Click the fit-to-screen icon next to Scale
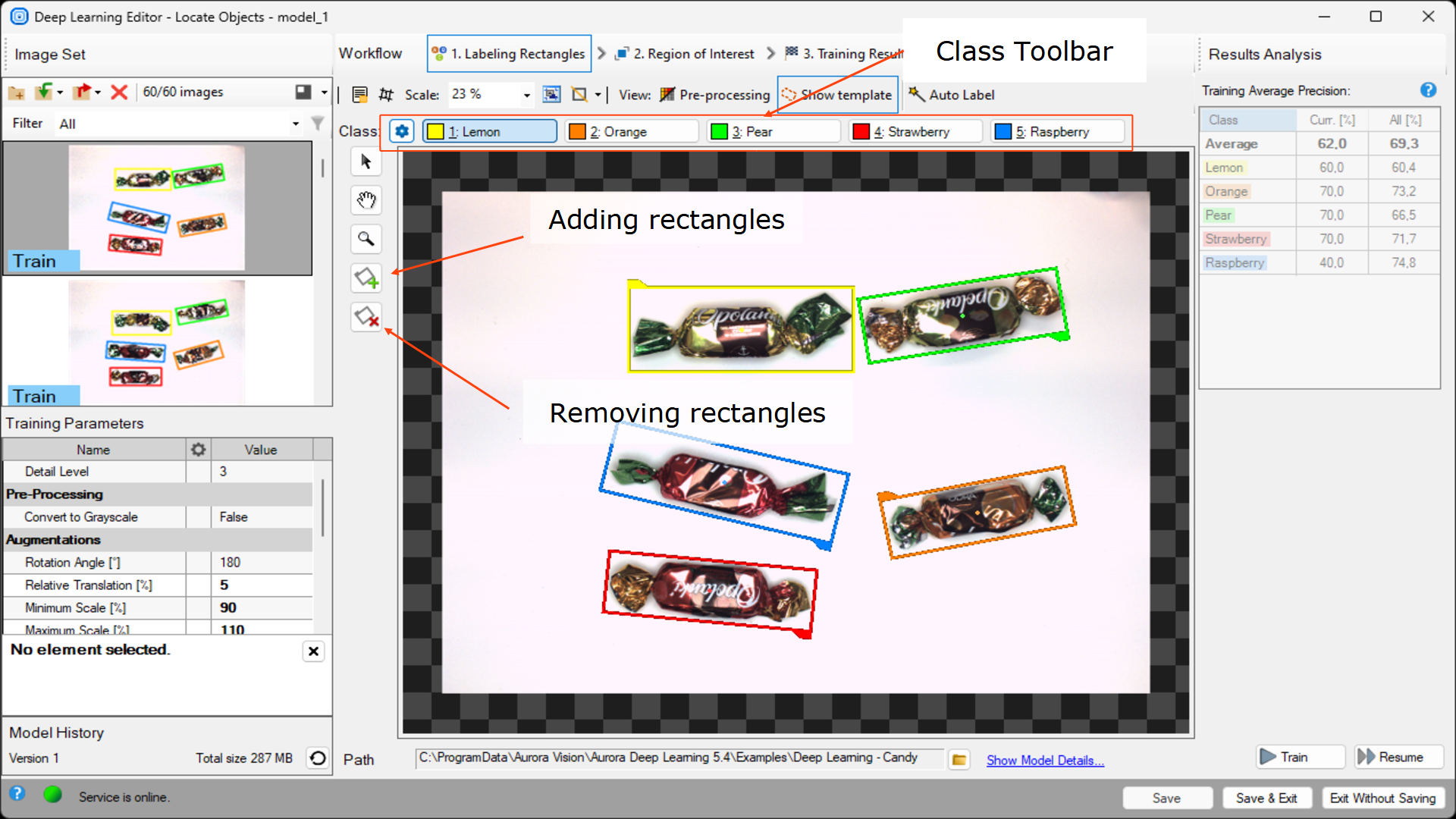1456x819 pixels. tap(551, 95)
